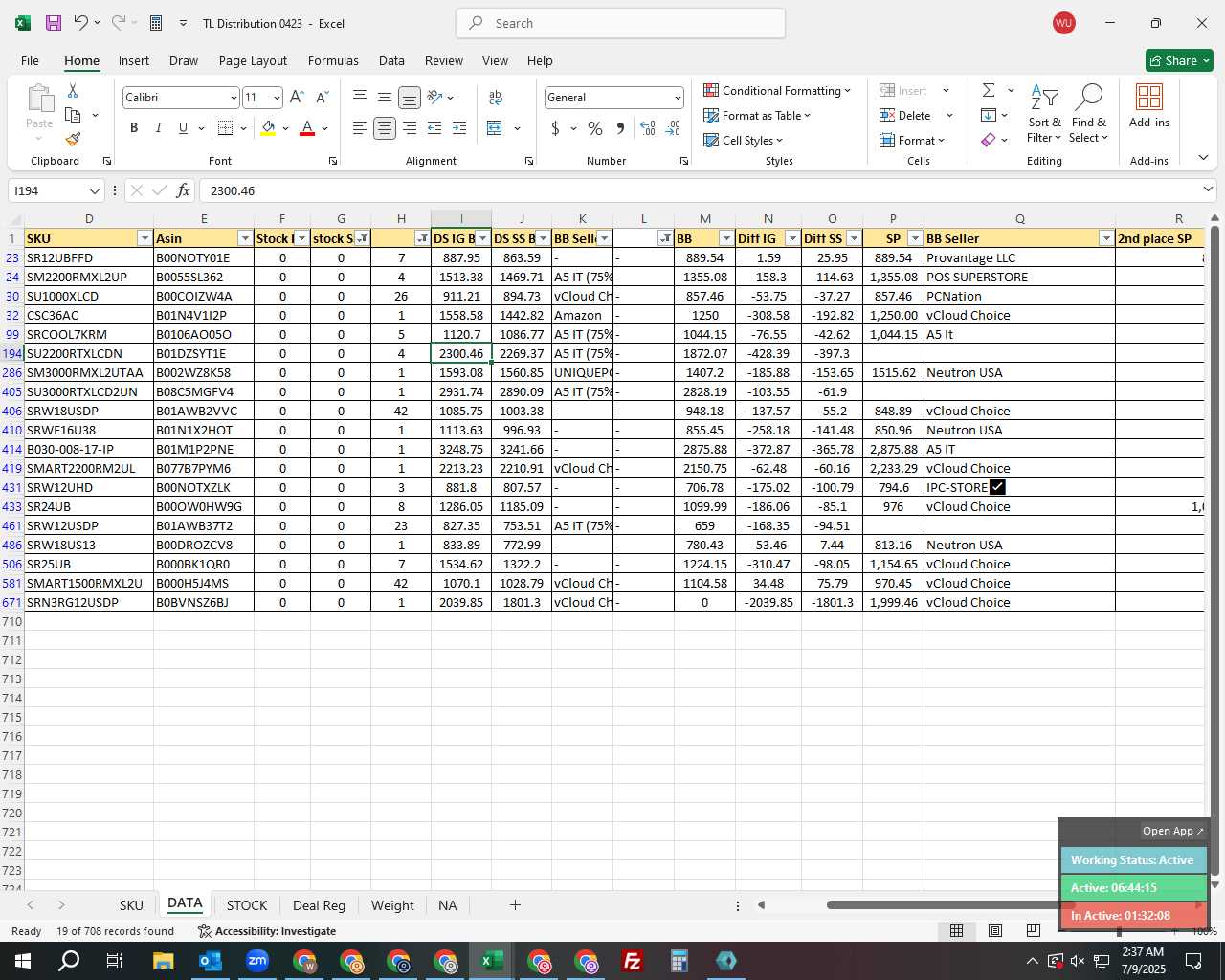Click the Align Right icon

pyautogui.click(x=410, y=127)
